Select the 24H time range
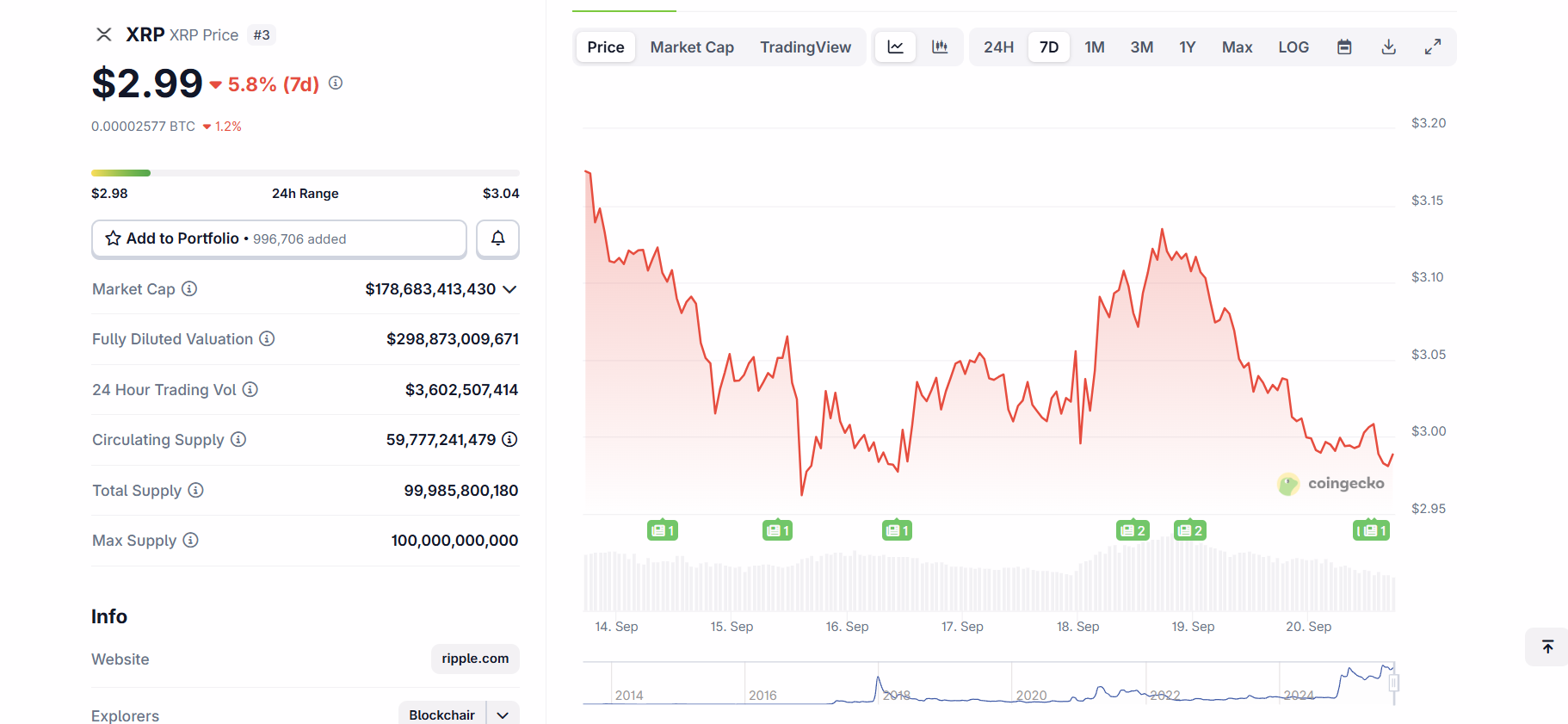This screenshot has height=724, width=1568. 998,47
